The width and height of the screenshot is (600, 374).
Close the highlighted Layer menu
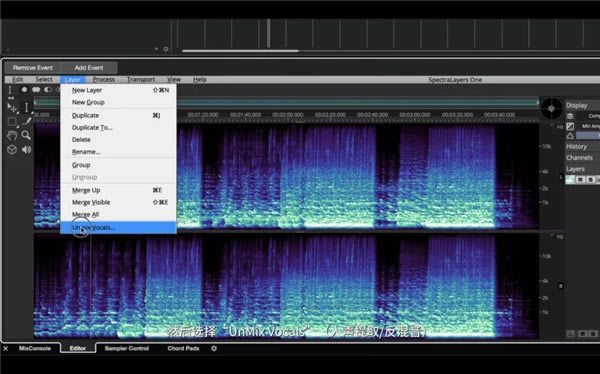tap(72, 80)
